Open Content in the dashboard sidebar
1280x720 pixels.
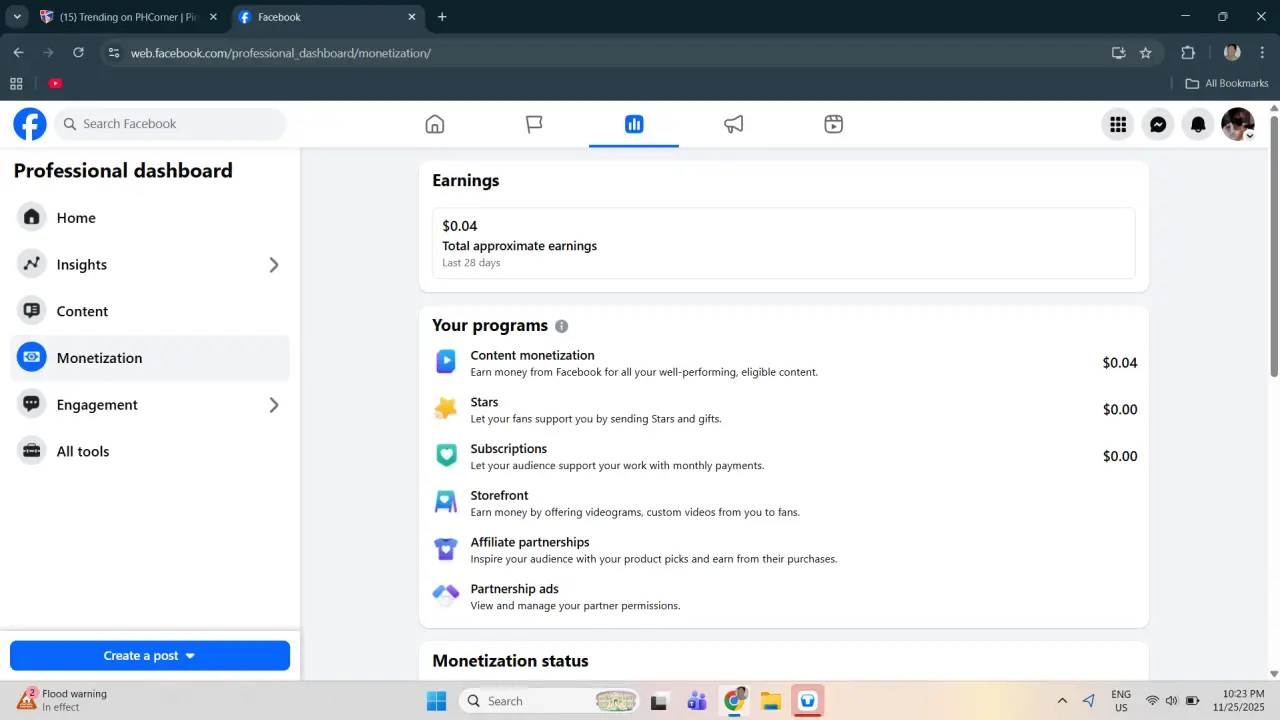point(150,311)
